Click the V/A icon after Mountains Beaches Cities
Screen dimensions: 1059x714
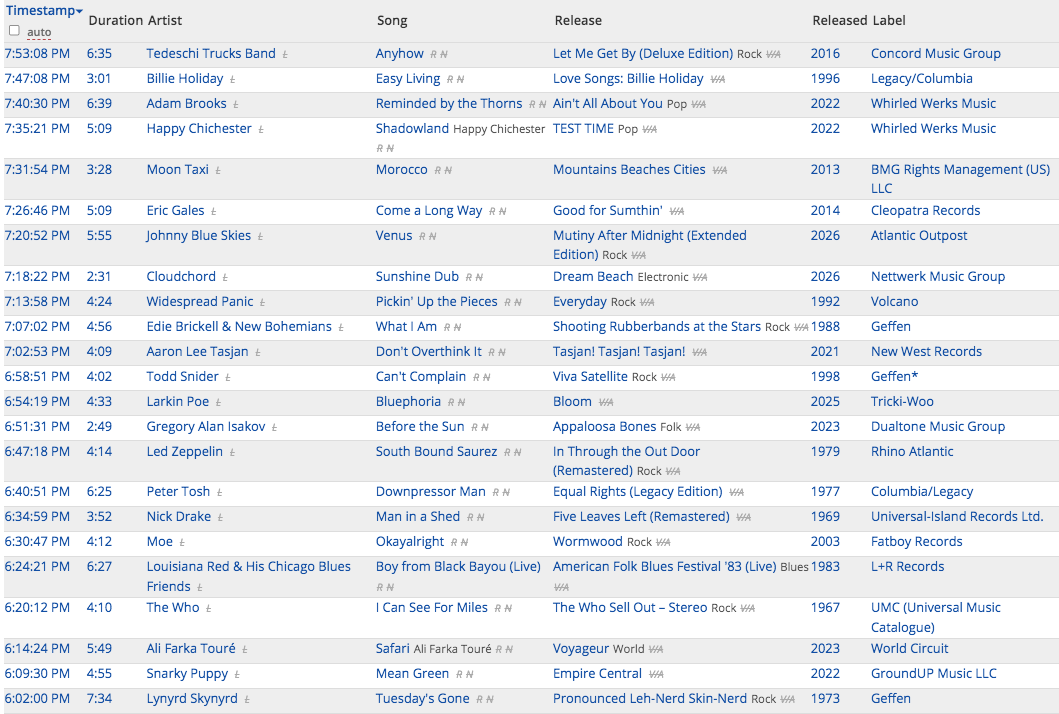tap(720, 171)
